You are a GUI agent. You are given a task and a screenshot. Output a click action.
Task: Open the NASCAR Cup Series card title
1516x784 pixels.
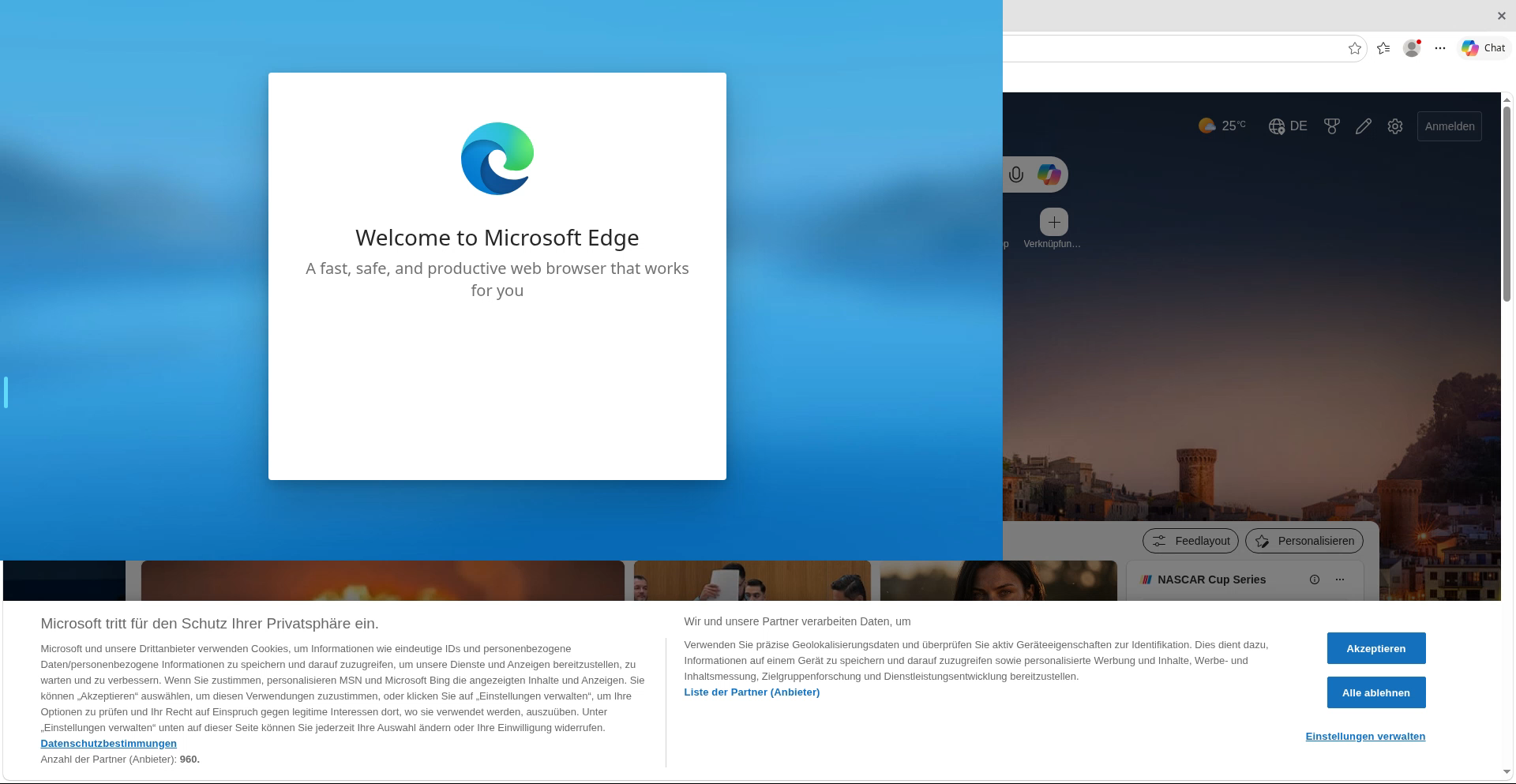pyautogui.click(x=1211, y=580)
